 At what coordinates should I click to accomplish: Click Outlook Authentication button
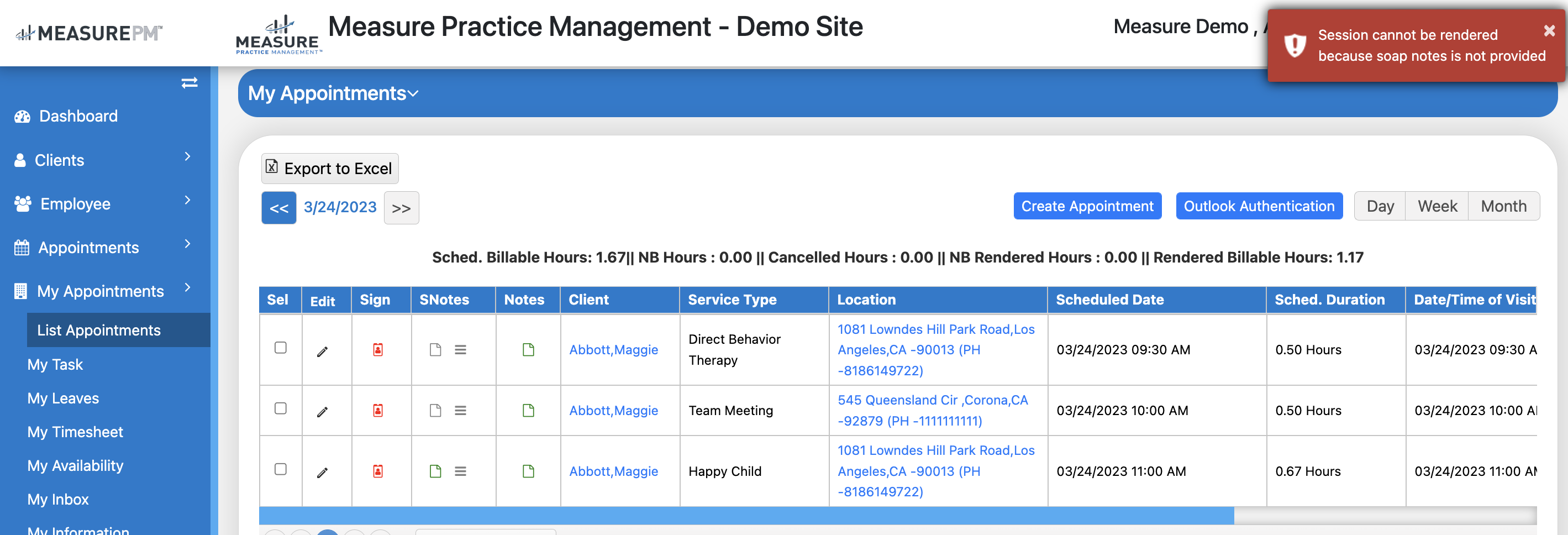(1259, 206)
